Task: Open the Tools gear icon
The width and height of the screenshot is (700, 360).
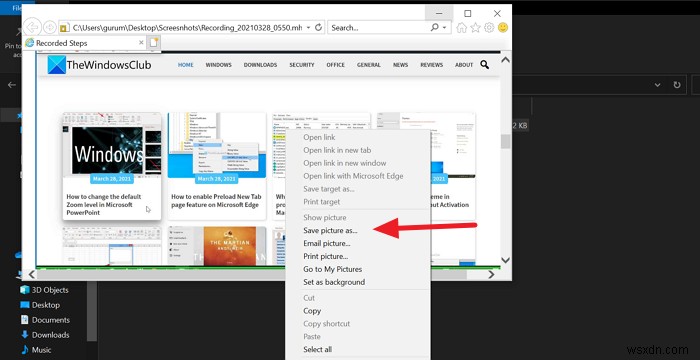Action: [489, 28]
